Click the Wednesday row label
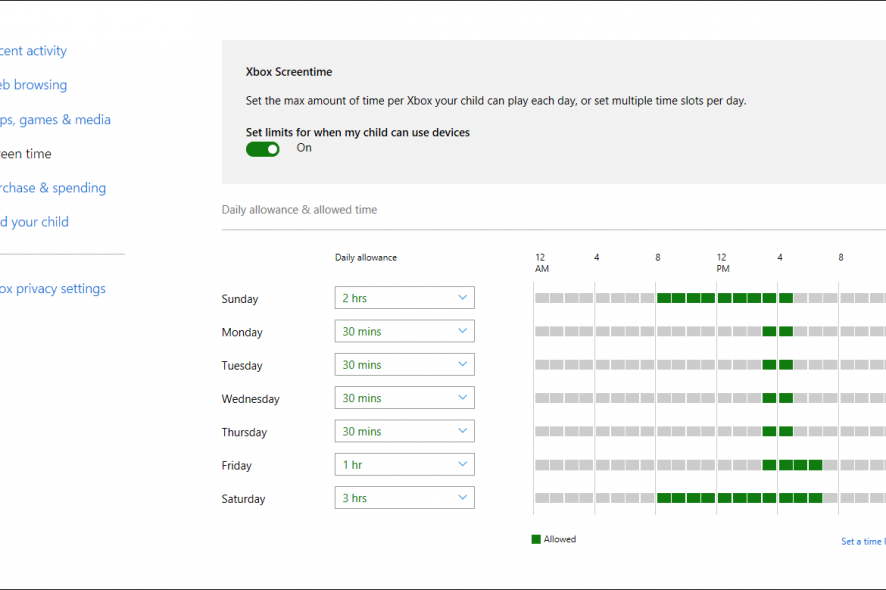The width and height of the screenshot is (886, 590). coord(250,399)
